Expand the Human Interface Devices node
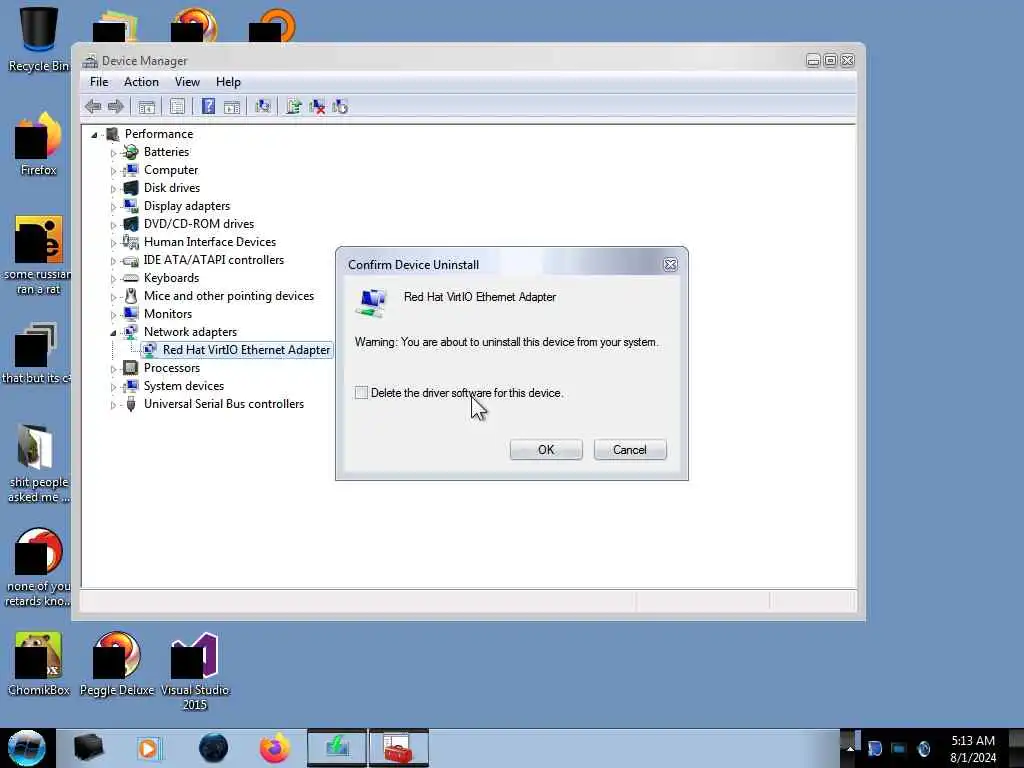This screenshot has height=768, width=1024. [113, 242]
